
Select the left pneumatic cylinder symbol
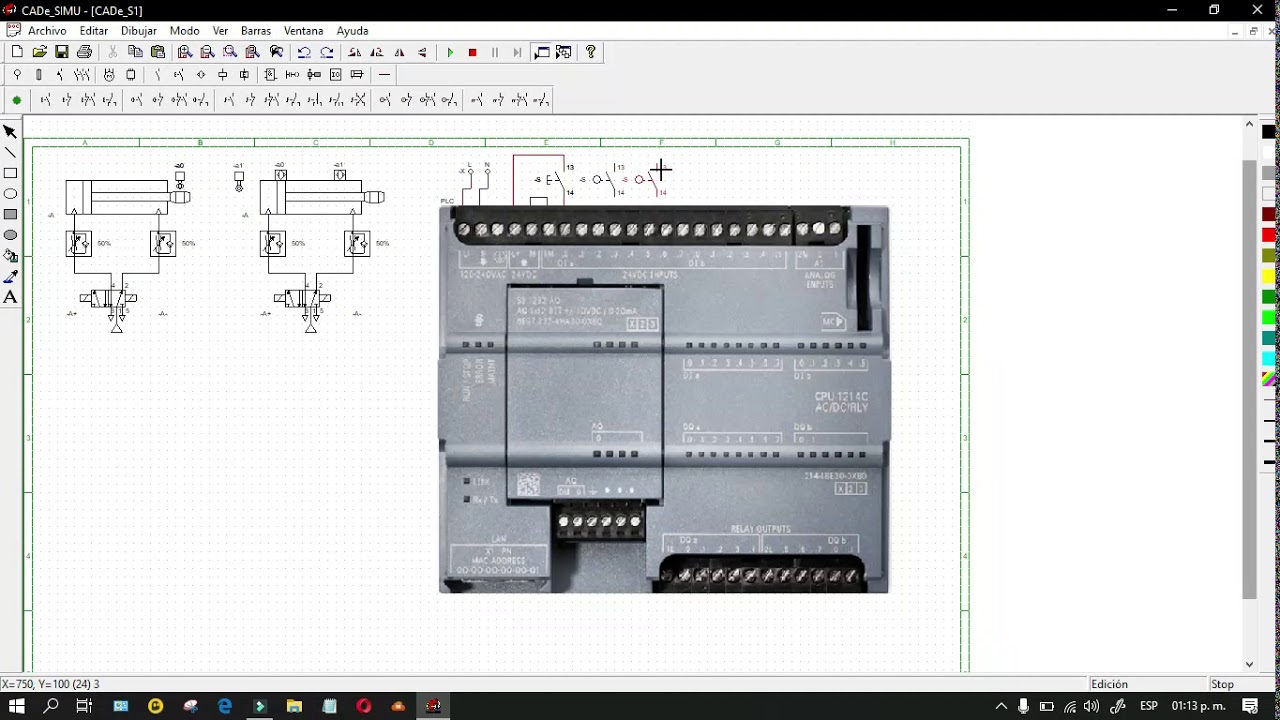point(127,196)
